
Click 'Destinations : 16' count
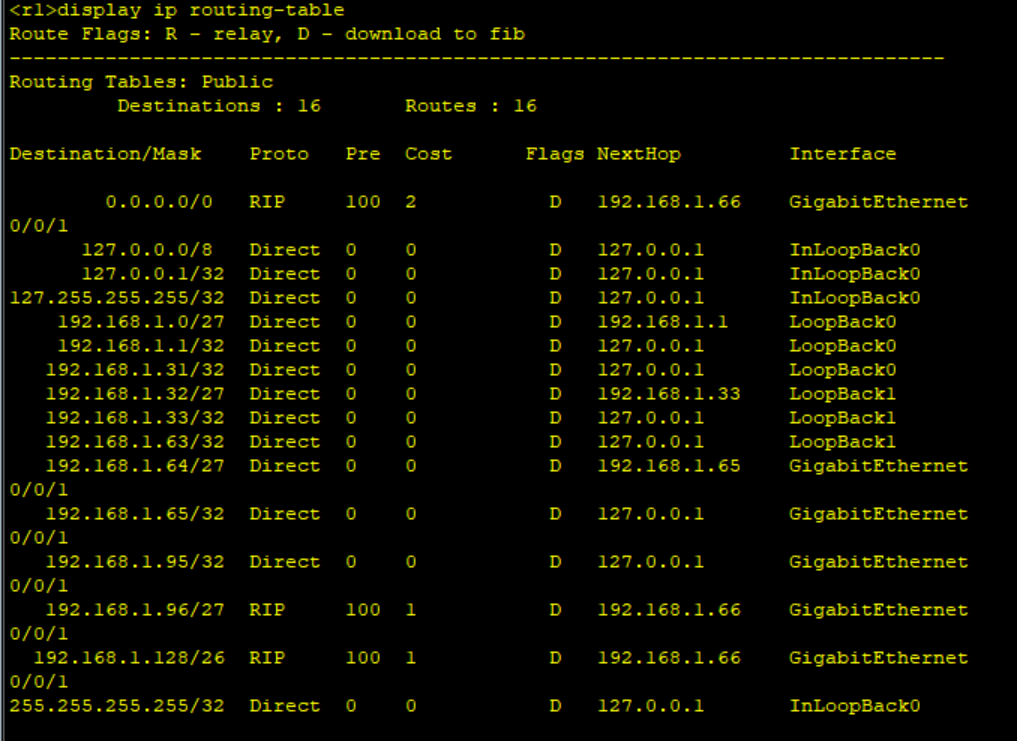(219, 106)
